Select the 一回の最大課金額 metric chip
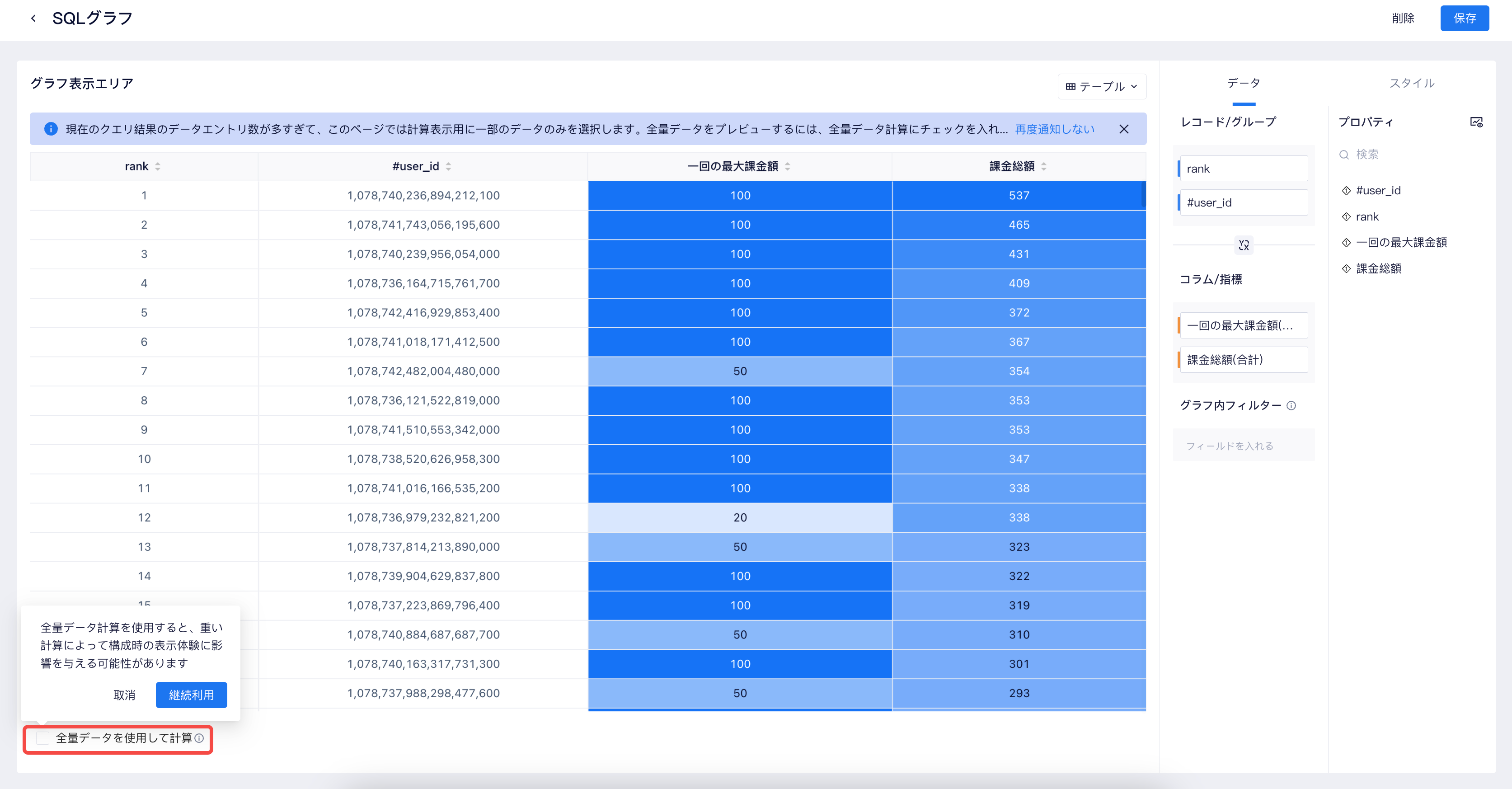The width and height of the screenshot is (1512, 789). click(1243, 326)
